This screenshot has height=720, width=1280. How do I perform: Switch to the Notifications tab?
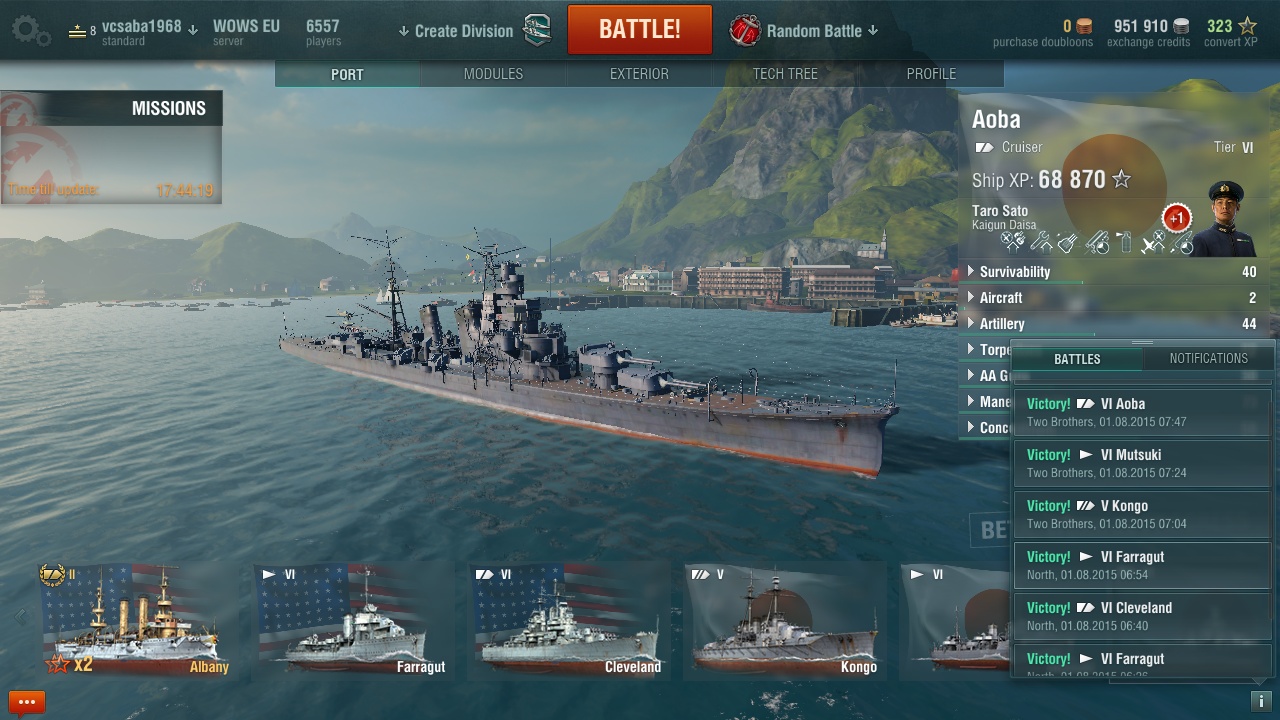[1208, 358]
